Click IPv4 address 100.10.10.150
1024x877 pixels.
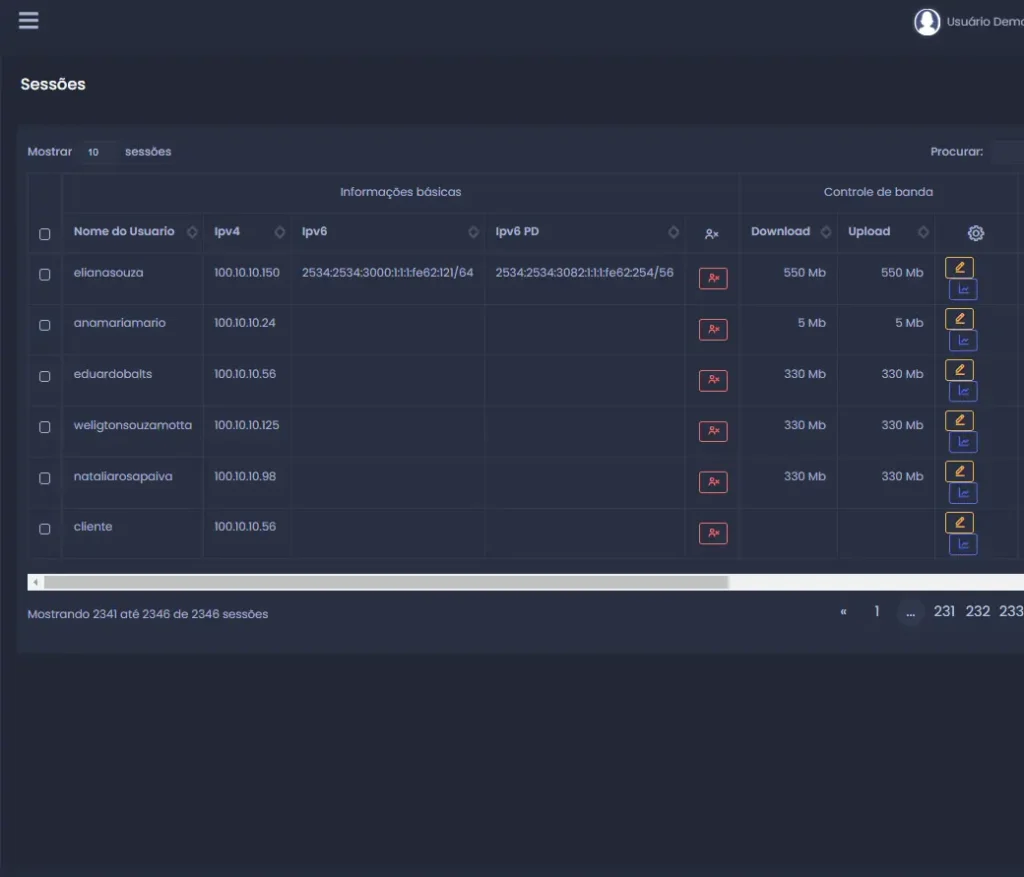tap(247, 273)
